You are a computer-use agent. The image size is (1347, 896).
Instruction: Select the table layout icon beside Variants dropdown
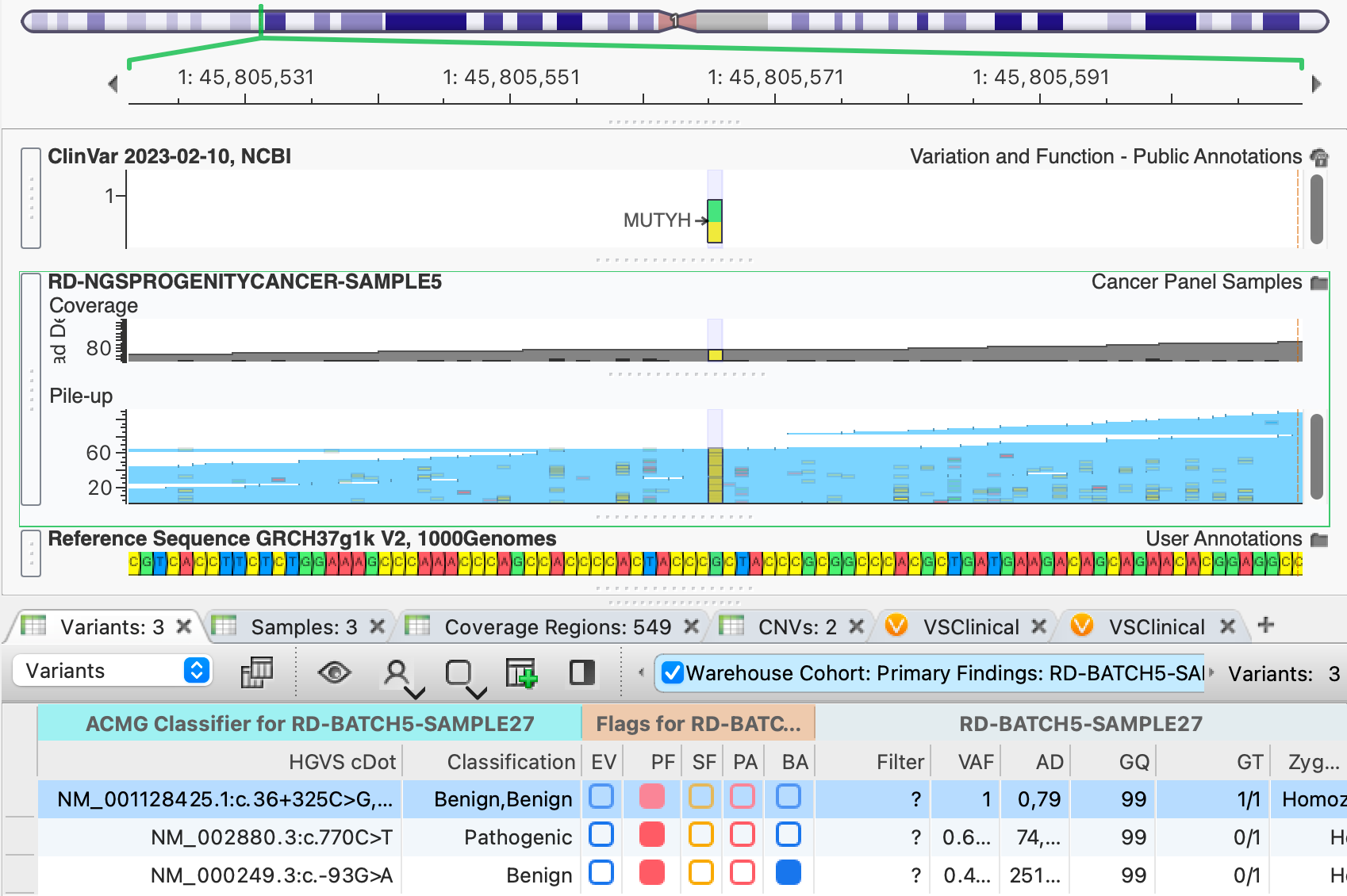pyautogui.click(x=255, y=672)
